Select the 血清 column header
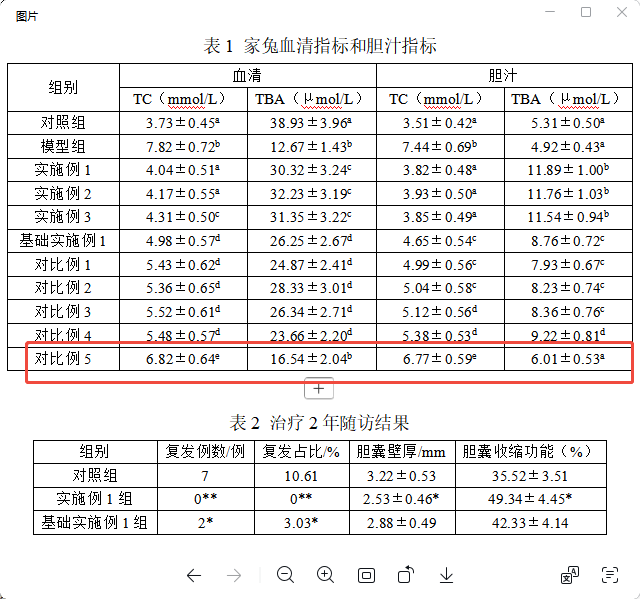Screen dimensions: 640x599 (247, 75)
